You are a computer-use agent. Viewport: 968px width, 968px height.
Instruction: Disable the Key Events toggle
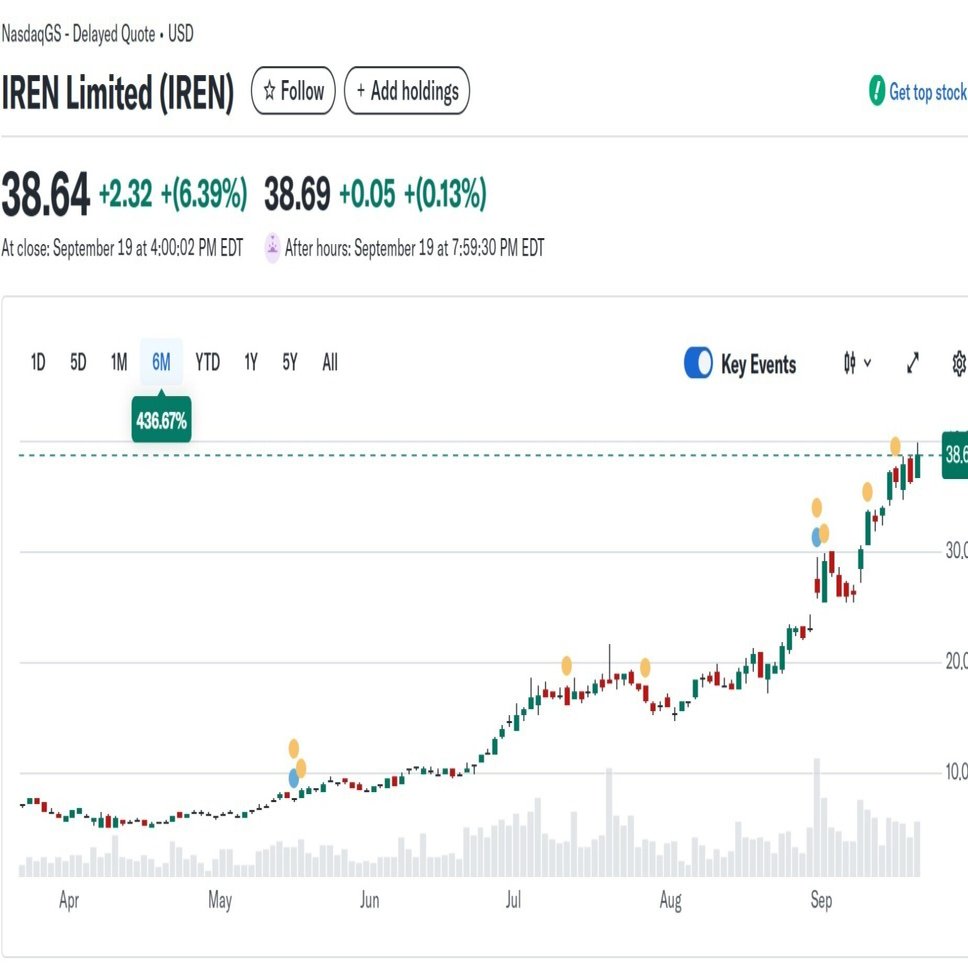(697, 363)
